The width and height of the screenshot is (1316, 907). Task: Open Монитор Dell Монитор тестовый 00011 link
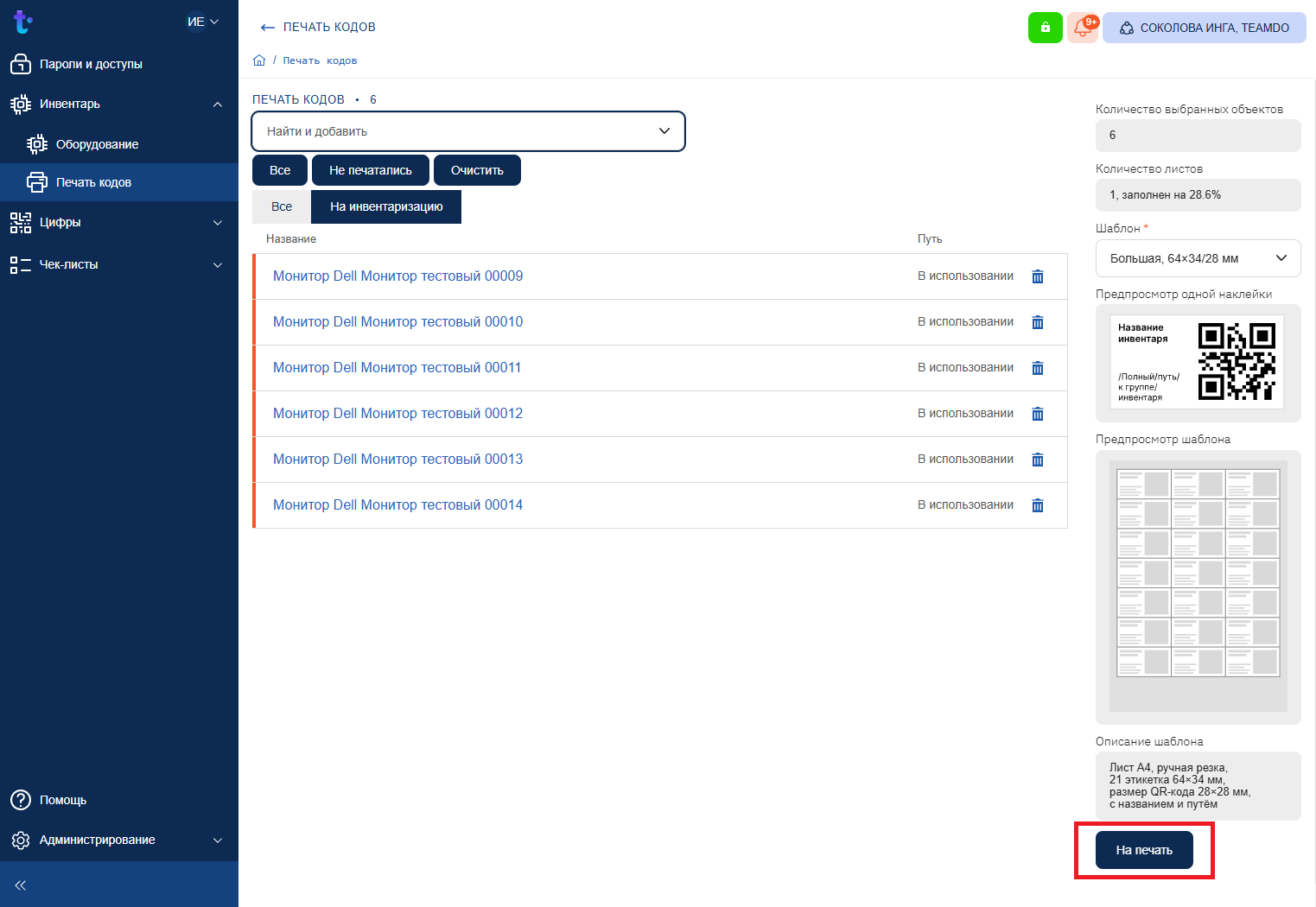click(x=397, y=368)
